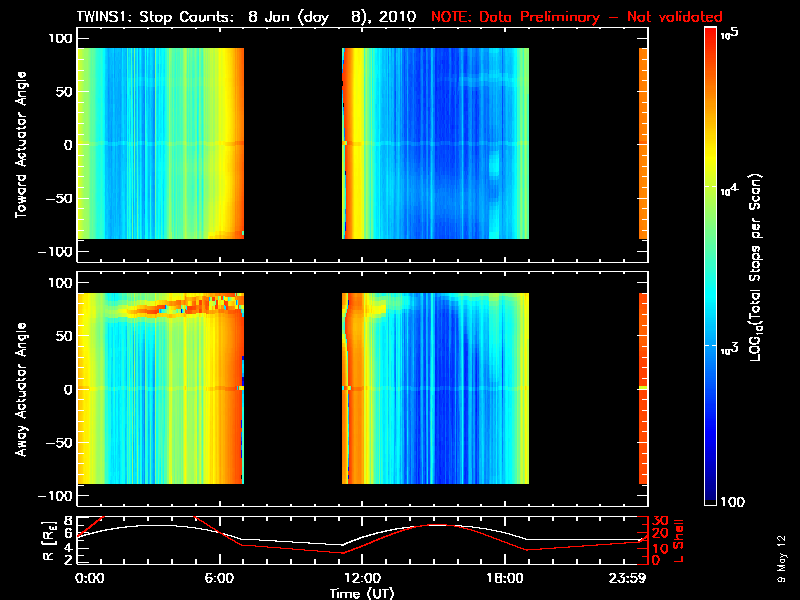Click the "6:00" time axis label
Viewport: 800px width, 600px height.
click(x=219, y=578)
